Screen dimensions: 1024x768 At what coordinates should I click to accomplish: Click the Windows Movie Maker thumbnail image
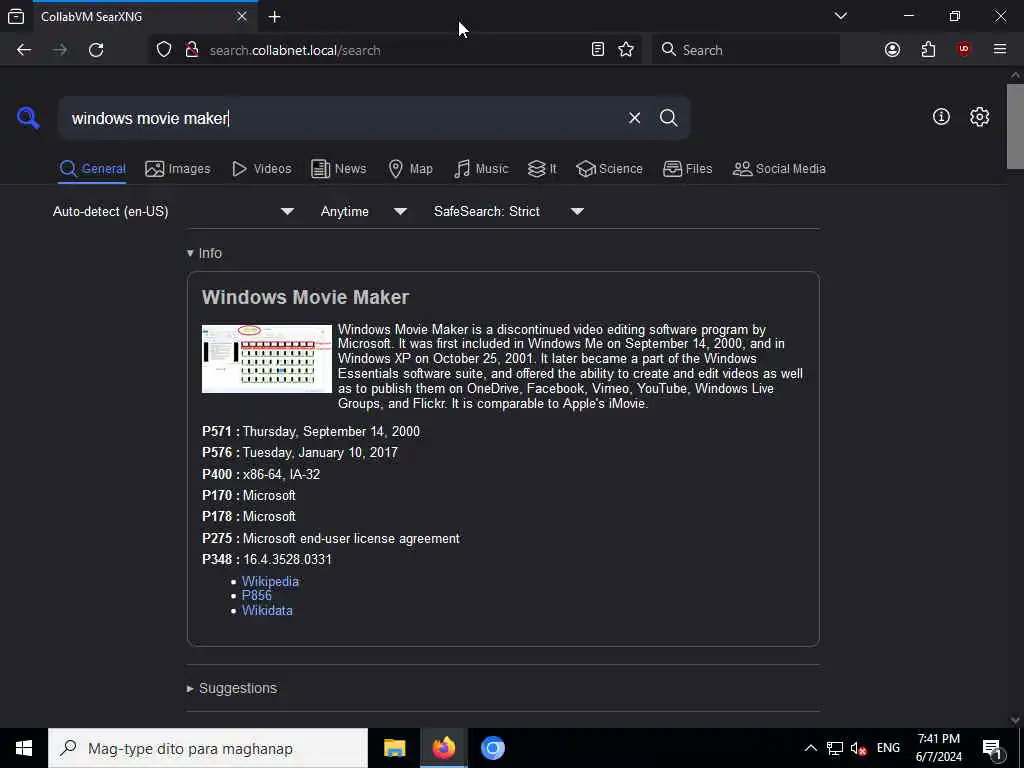point(266,359)
